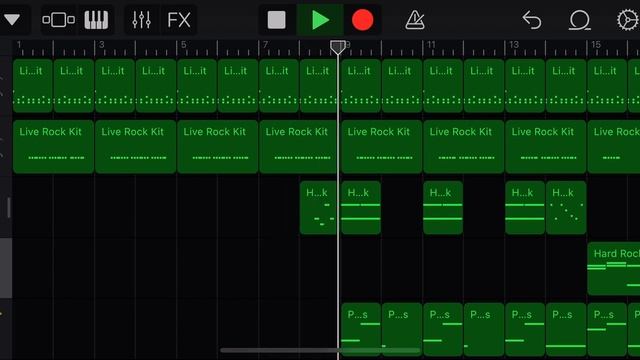The height and width of the screenshot is (360, 640).
Task: Select the Live Rock Kit region at bar 3
Action: tap(136, 147)
